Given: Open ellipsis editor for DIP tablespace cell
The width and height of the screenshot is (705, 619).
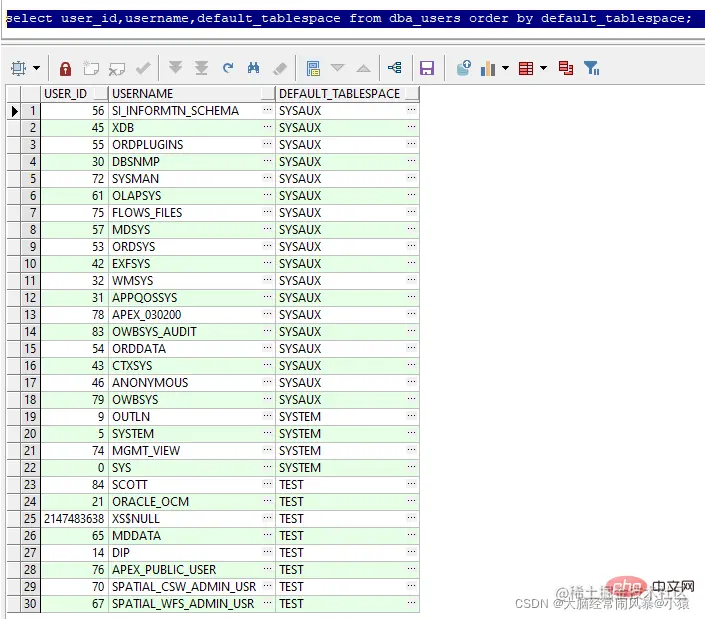Looking at the screenshot, I should click(411, 552).
